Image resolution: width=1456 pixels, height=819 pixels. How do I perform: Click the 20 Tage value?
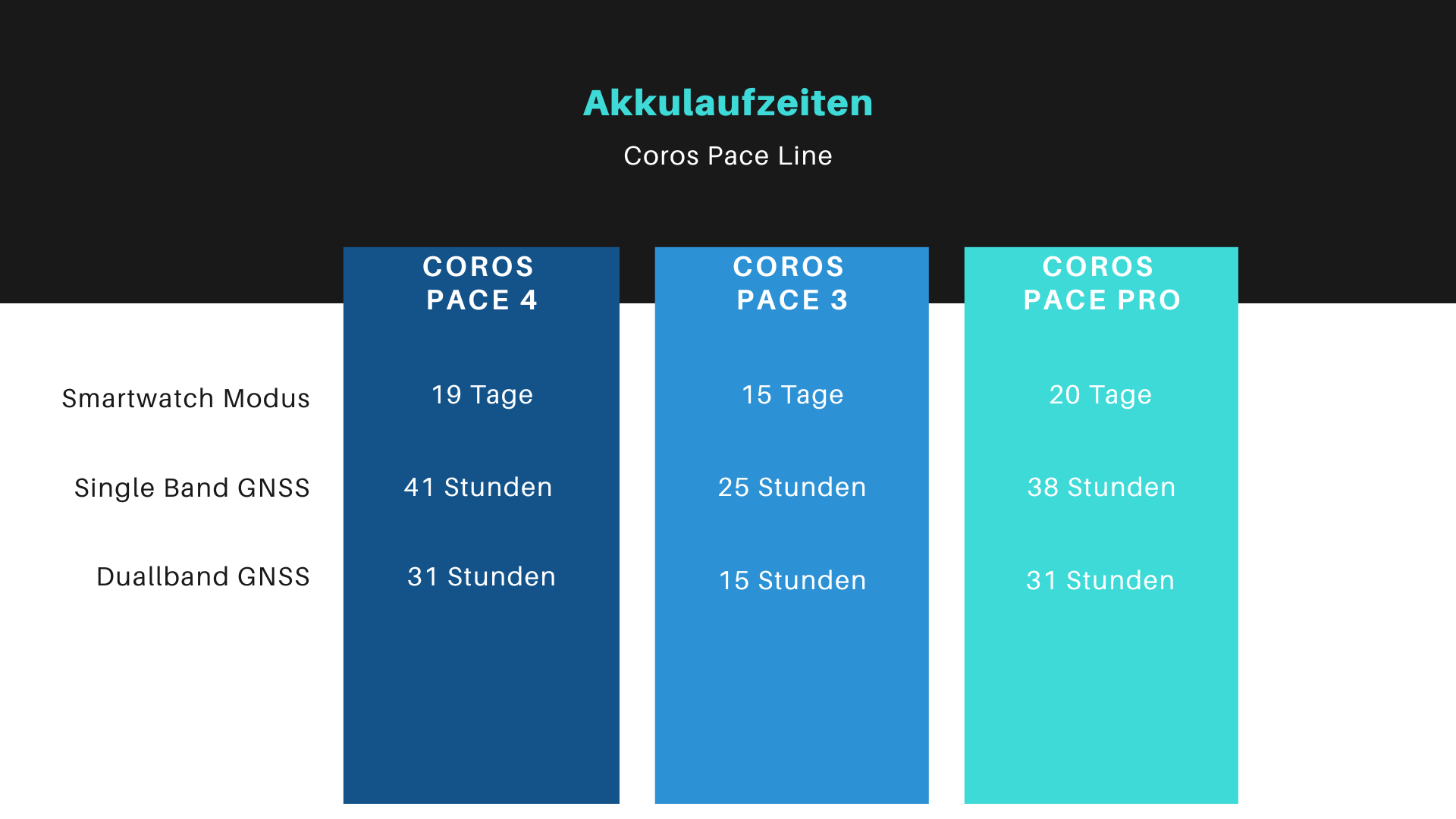click(x=1100, y=395)
